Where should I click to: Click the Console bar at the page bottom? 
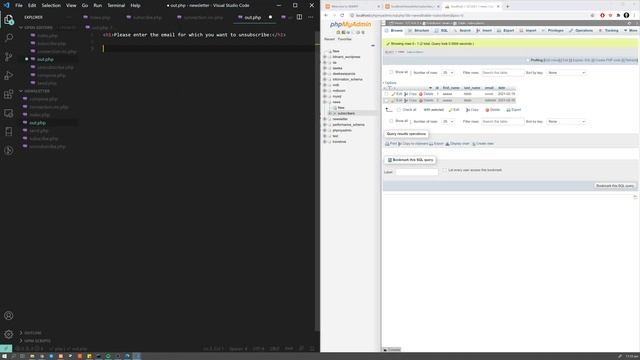(x=392, y=350)
